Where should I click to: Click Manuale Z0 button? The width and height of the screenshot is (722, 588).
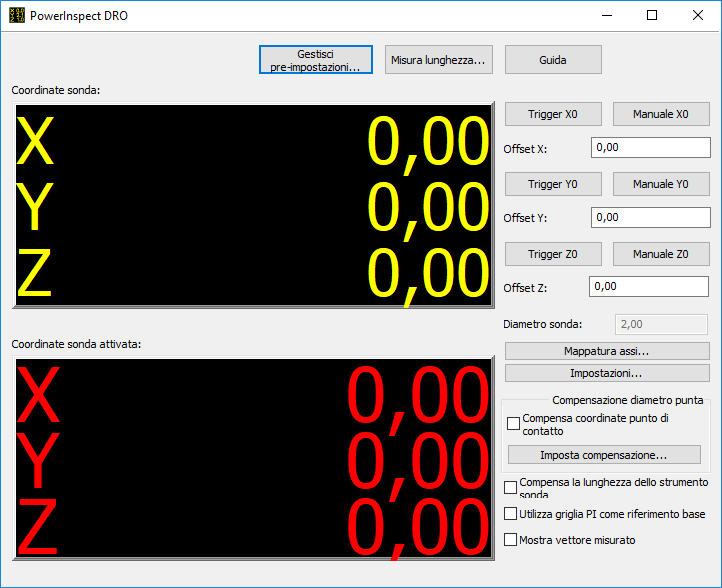tap(661, 254)
